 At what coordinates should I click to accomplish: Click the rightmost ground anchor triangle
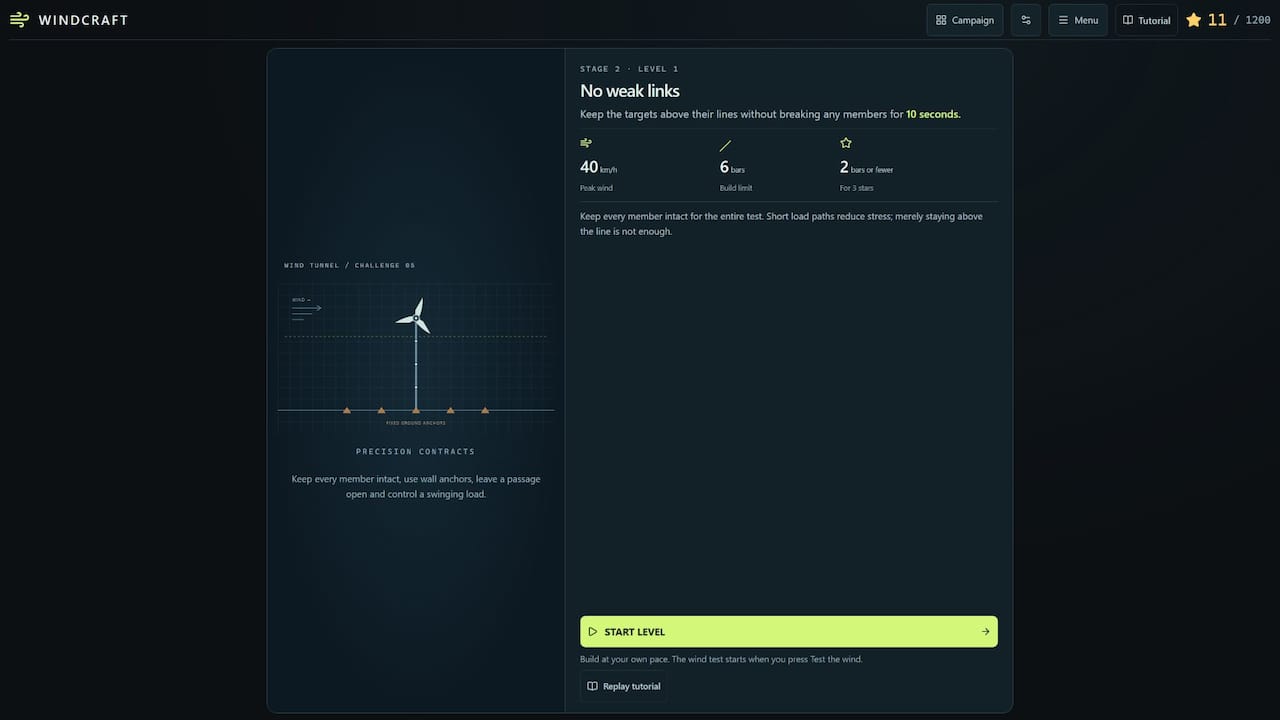click(x=485, y=410)
